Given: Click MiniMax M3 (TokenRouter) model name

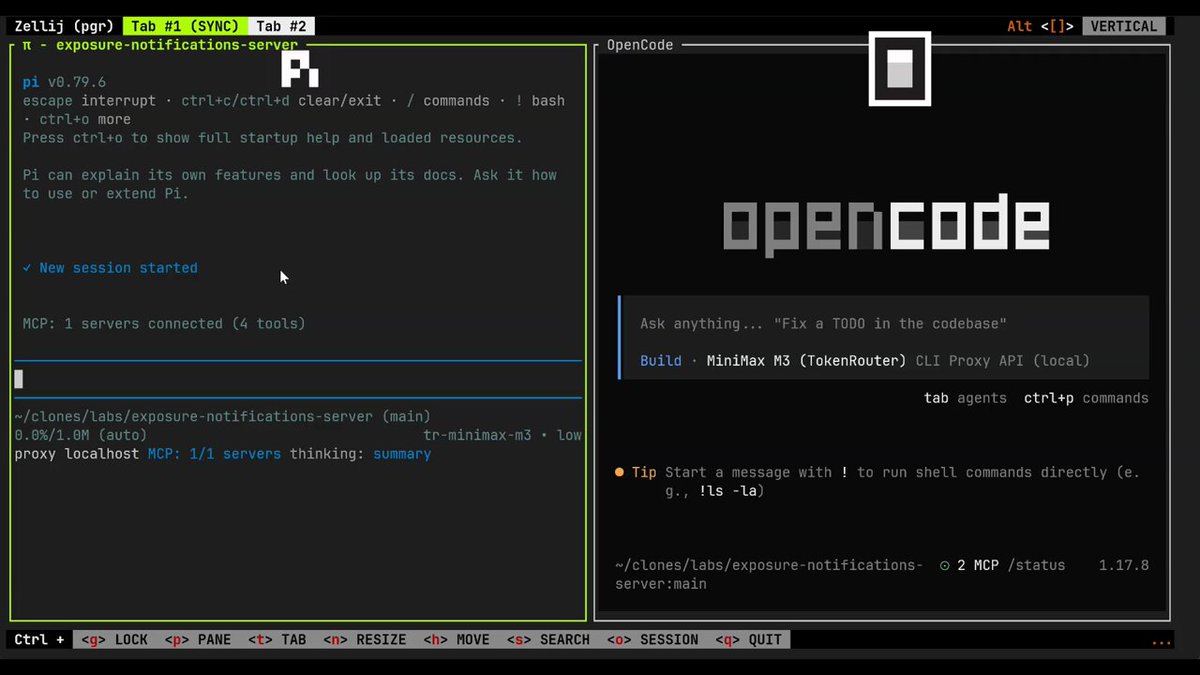Looking at the screenshot, I should (807, 361).
